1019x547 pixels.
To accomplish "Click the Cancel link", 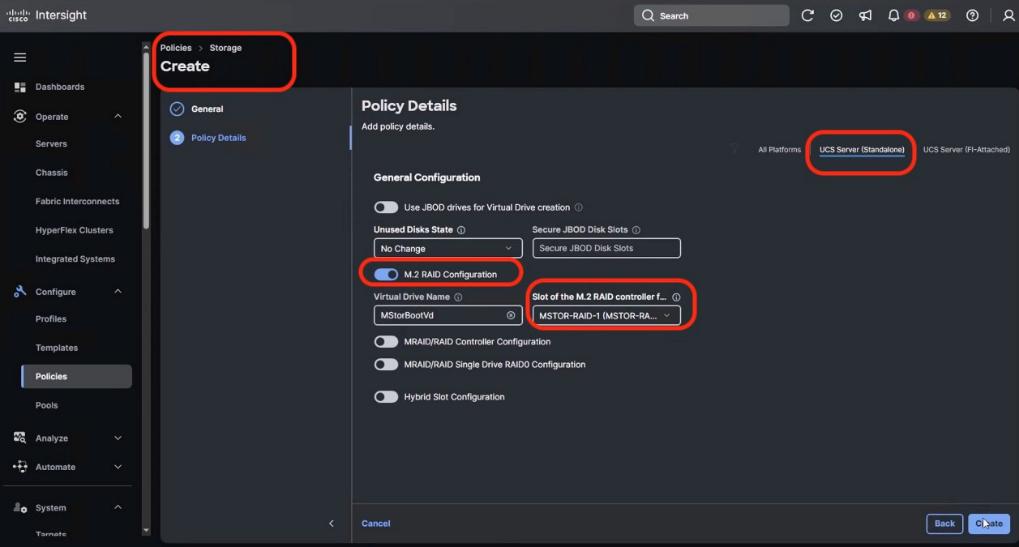I will [376, 524].
